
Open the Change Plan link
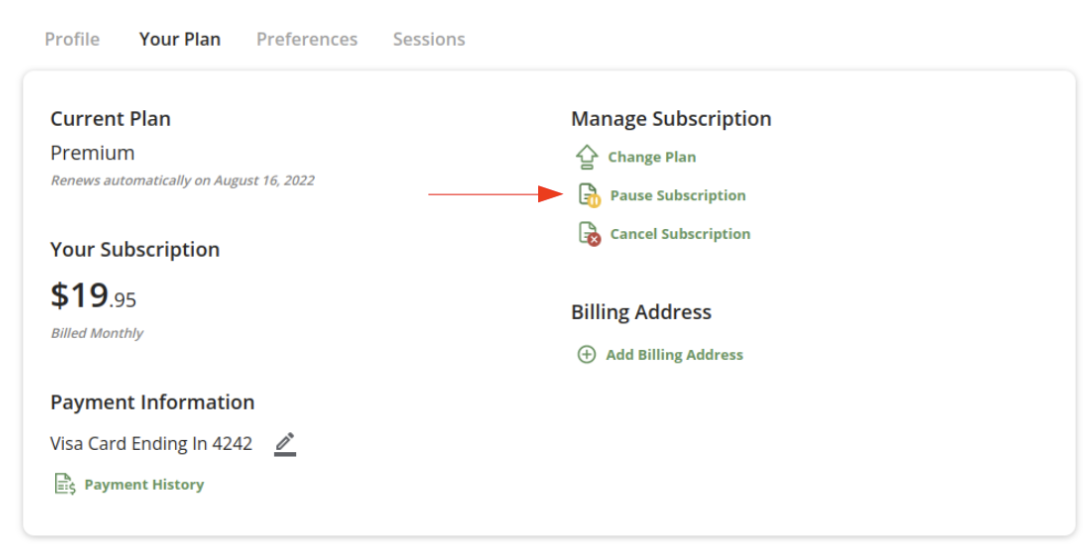click(x=651, y=157)
